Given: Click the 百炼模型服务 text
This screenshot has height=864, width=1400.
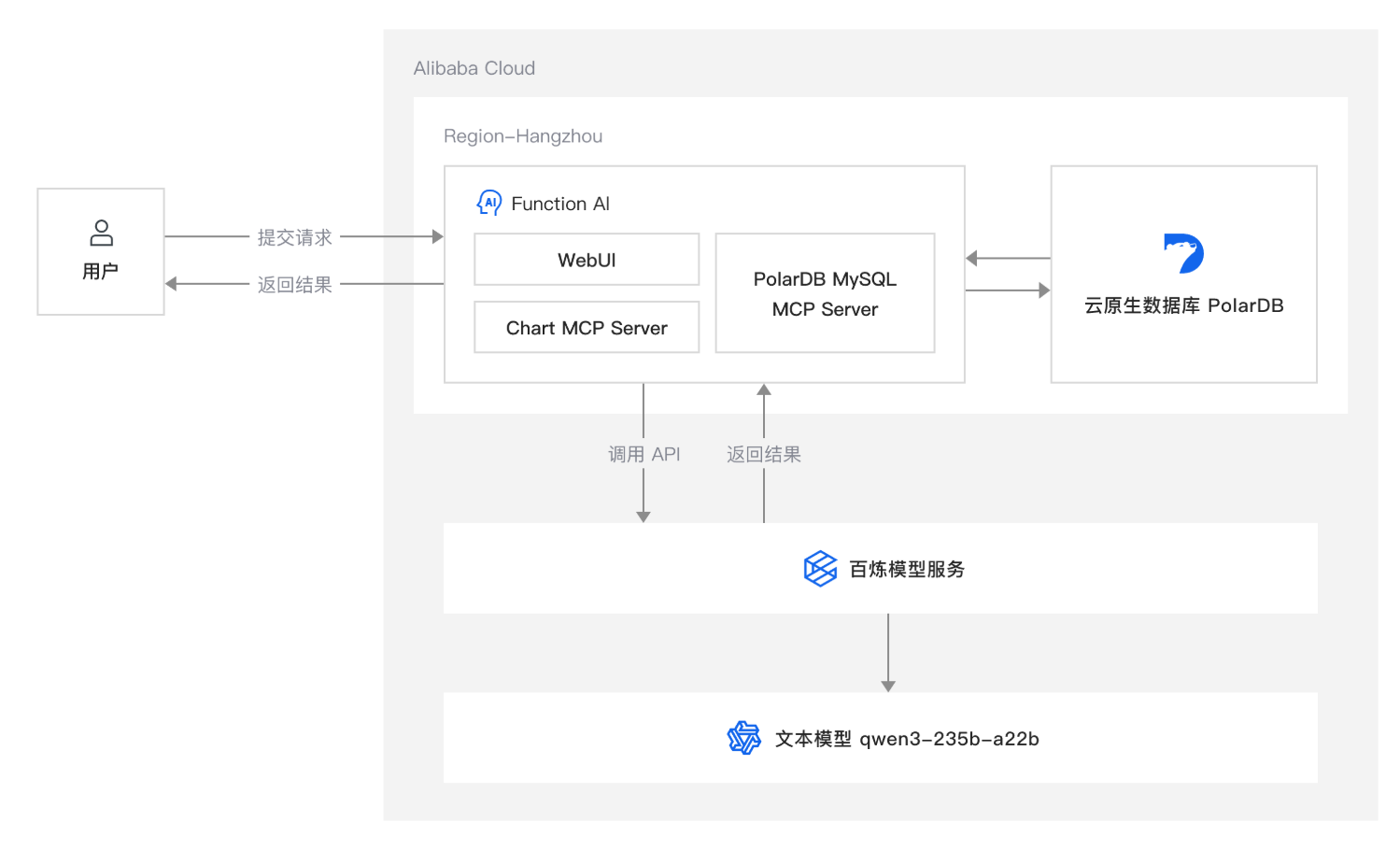Looking at the screenshot, I should coord(907,569).
